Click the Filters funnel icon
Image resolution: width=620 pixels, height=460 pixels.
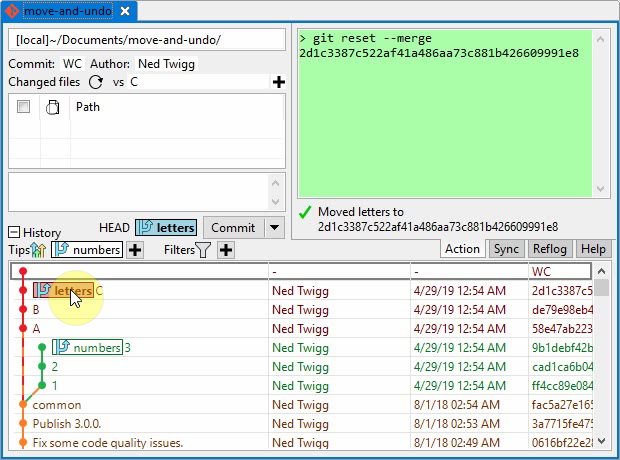(204, 250)
